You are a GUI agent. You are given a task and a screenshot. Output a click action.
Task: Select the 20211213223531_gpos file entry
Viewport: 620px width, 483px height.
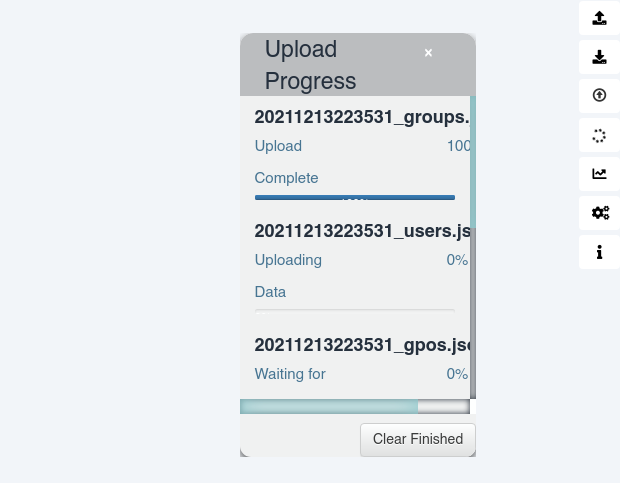coord(362,345)
